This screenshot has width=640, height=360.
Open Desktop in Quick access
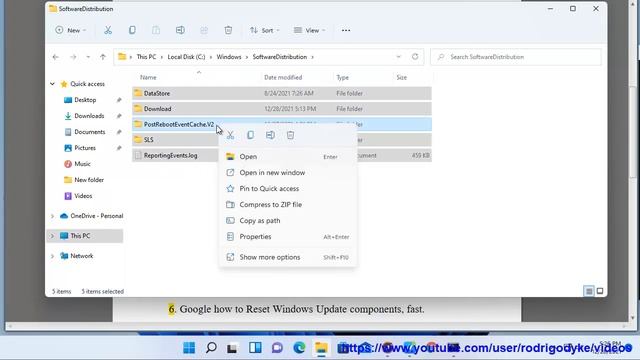[85, 100]
